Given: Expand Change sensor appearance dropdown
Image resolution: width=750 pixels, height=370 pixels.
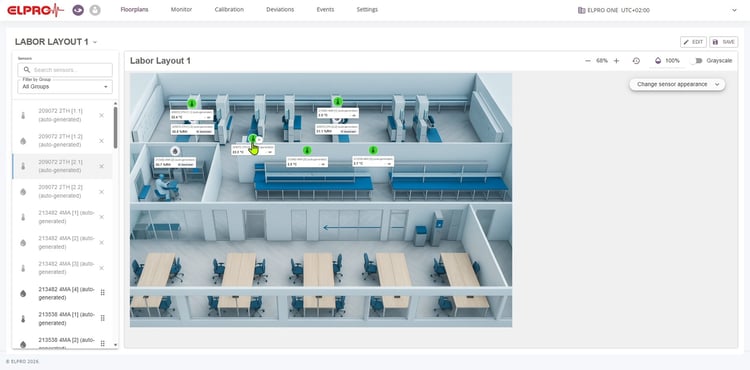Looking at the screenshot, I should (677, 84).
